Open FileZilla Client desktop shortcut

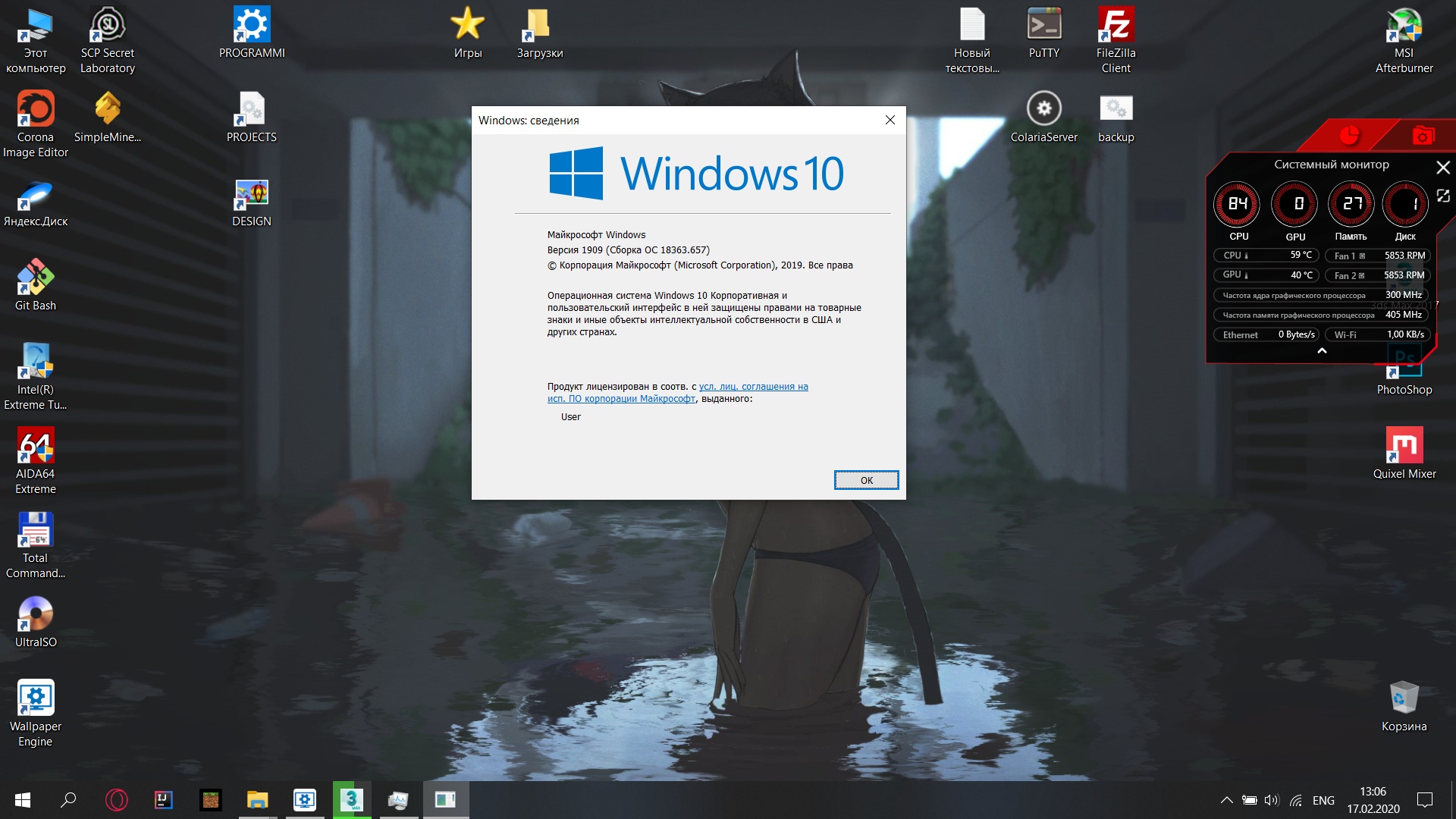tap(1116, 39)
